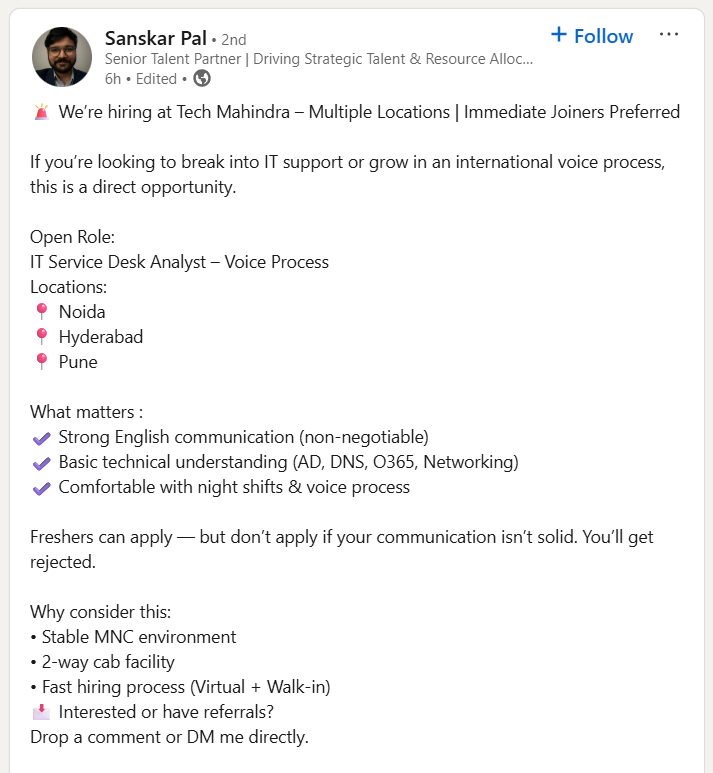This screenshot has height=773, width=713.
Task: Click envelope icon beside Interested or have referrals
Action: click(41, 712)
